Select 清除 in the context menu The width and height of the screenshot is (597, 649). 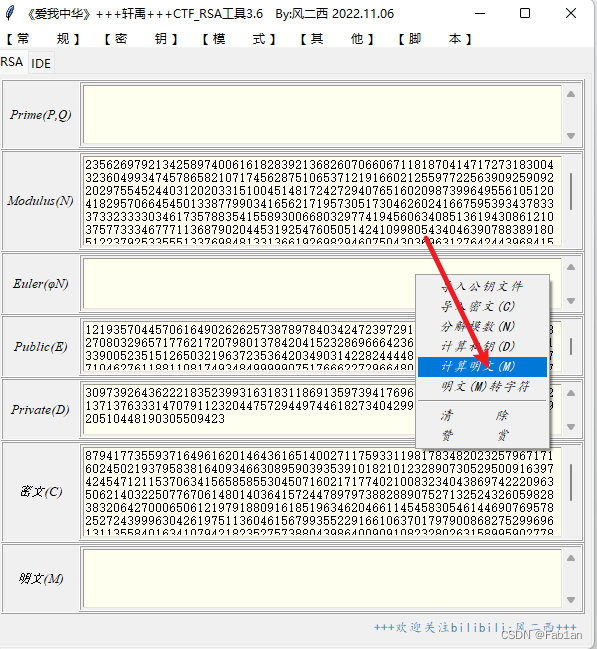click(x=482, y=415)
